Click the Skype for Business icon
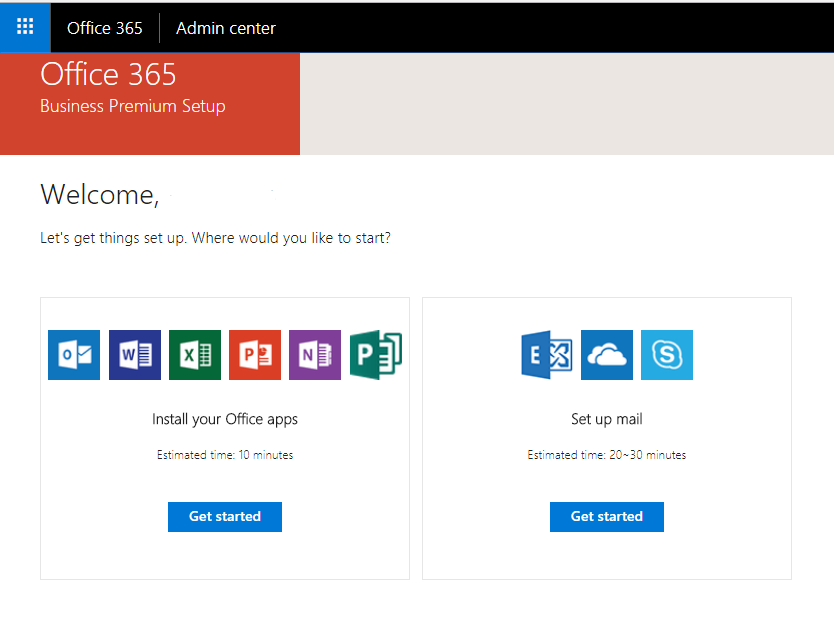Image resolution: width=834 pixels, height=638 pixels. tap(667, 355)
